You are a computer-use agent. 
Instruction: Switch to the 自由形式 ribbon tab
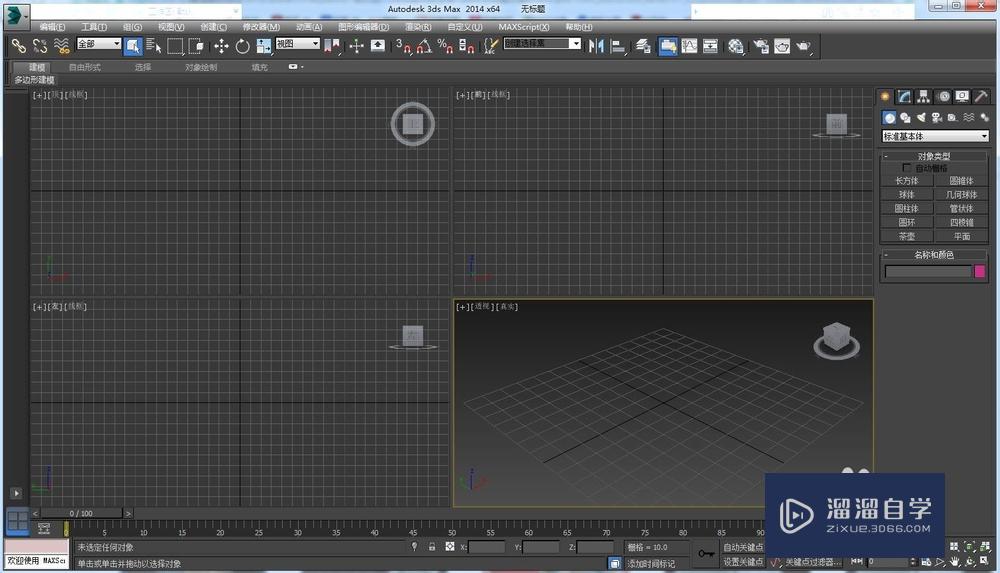tap(85, 67)
